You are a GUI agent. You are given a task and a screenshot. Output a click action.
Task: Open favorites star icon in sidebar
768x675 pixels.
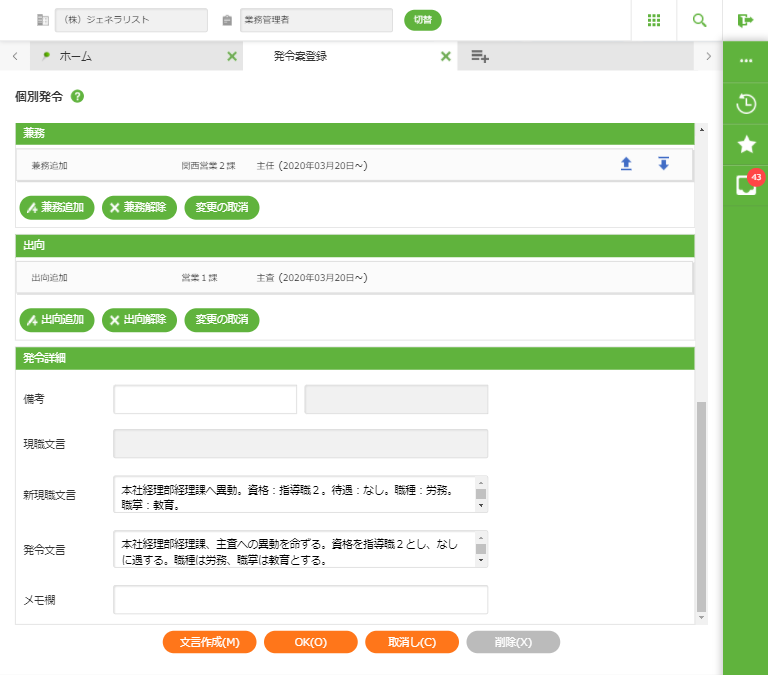pos(745,144)
